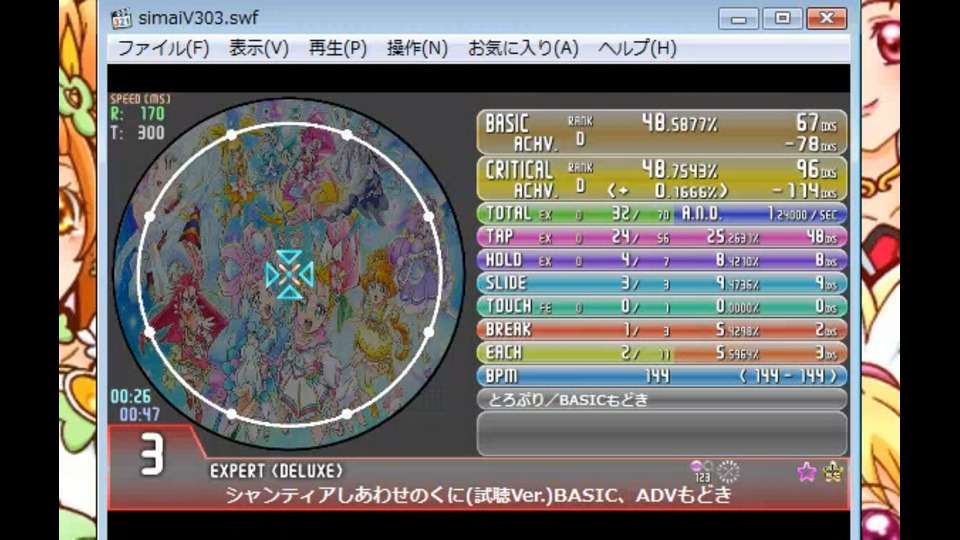Open the 操作(N) control menu

417,48
